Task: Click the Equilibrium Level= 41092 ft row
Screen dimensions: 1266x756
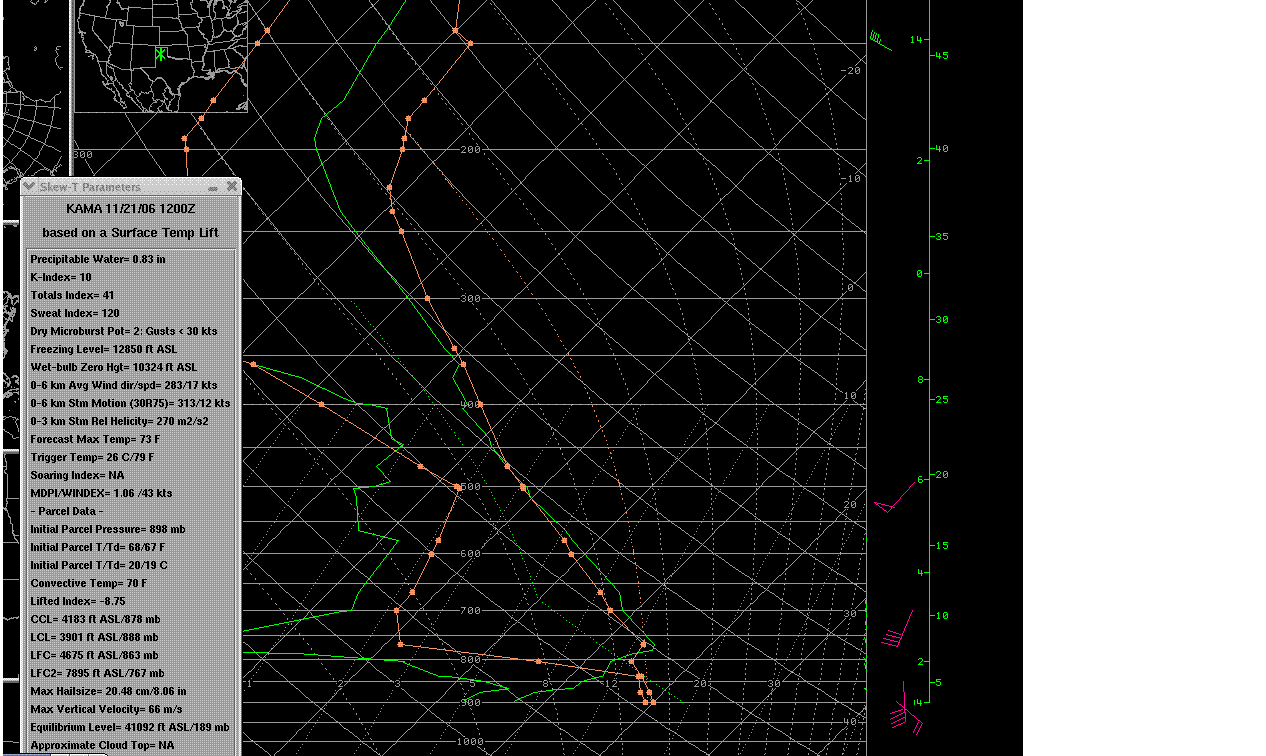Action: [131, 727]
